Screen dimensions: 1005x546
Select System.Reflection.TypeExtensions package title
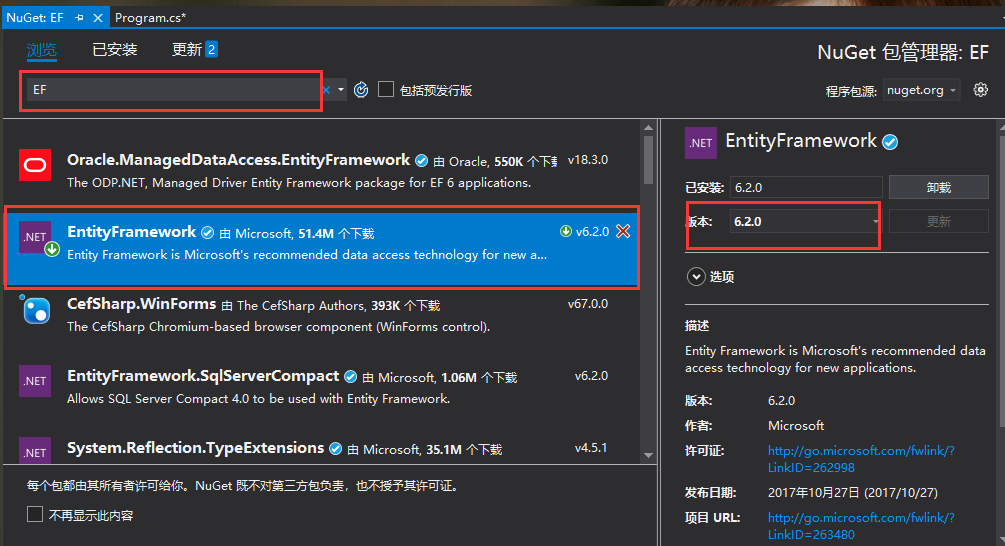(x=195, y=448)
